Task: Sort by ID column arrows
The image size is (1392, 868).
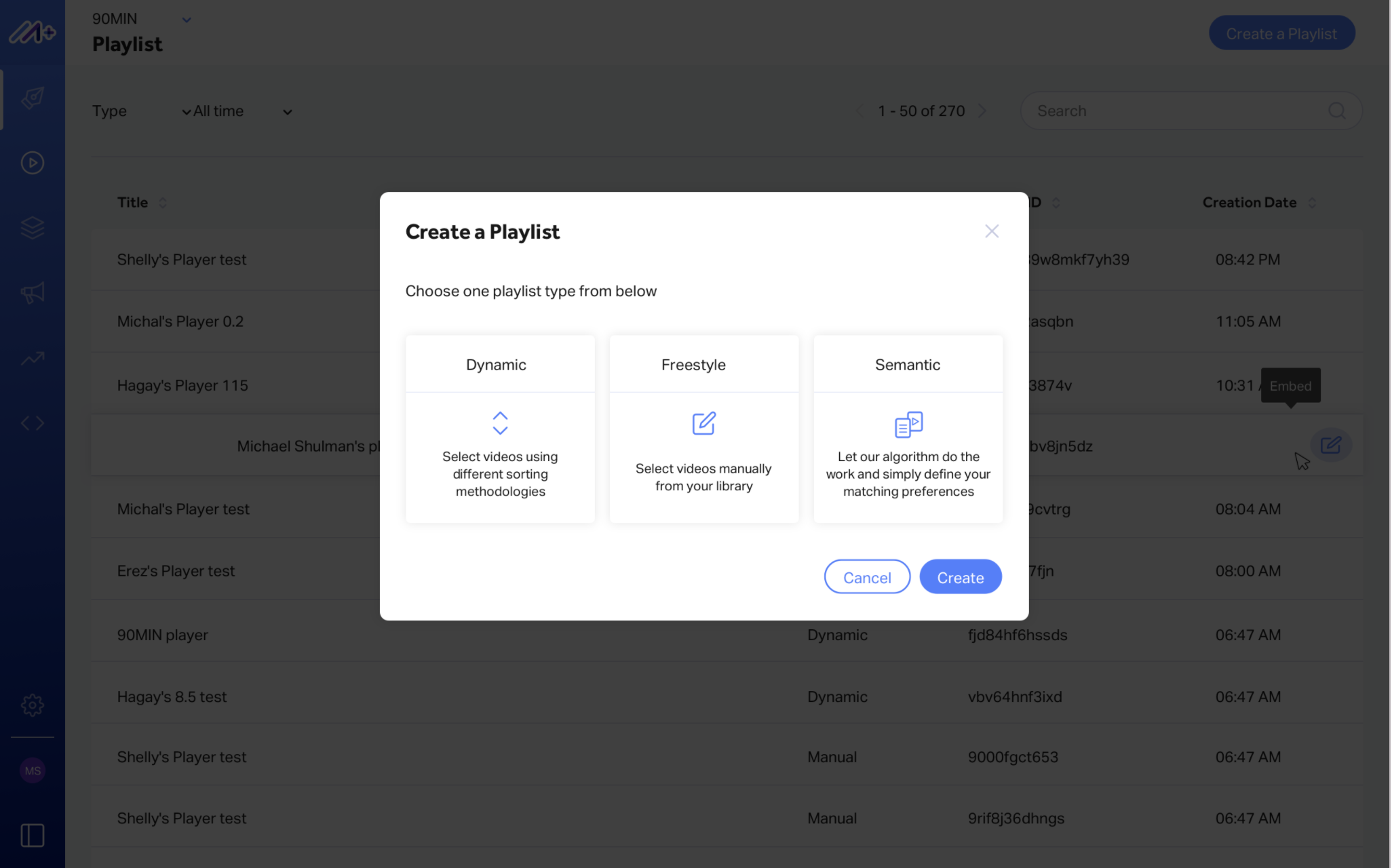Action: point(1056,203)
